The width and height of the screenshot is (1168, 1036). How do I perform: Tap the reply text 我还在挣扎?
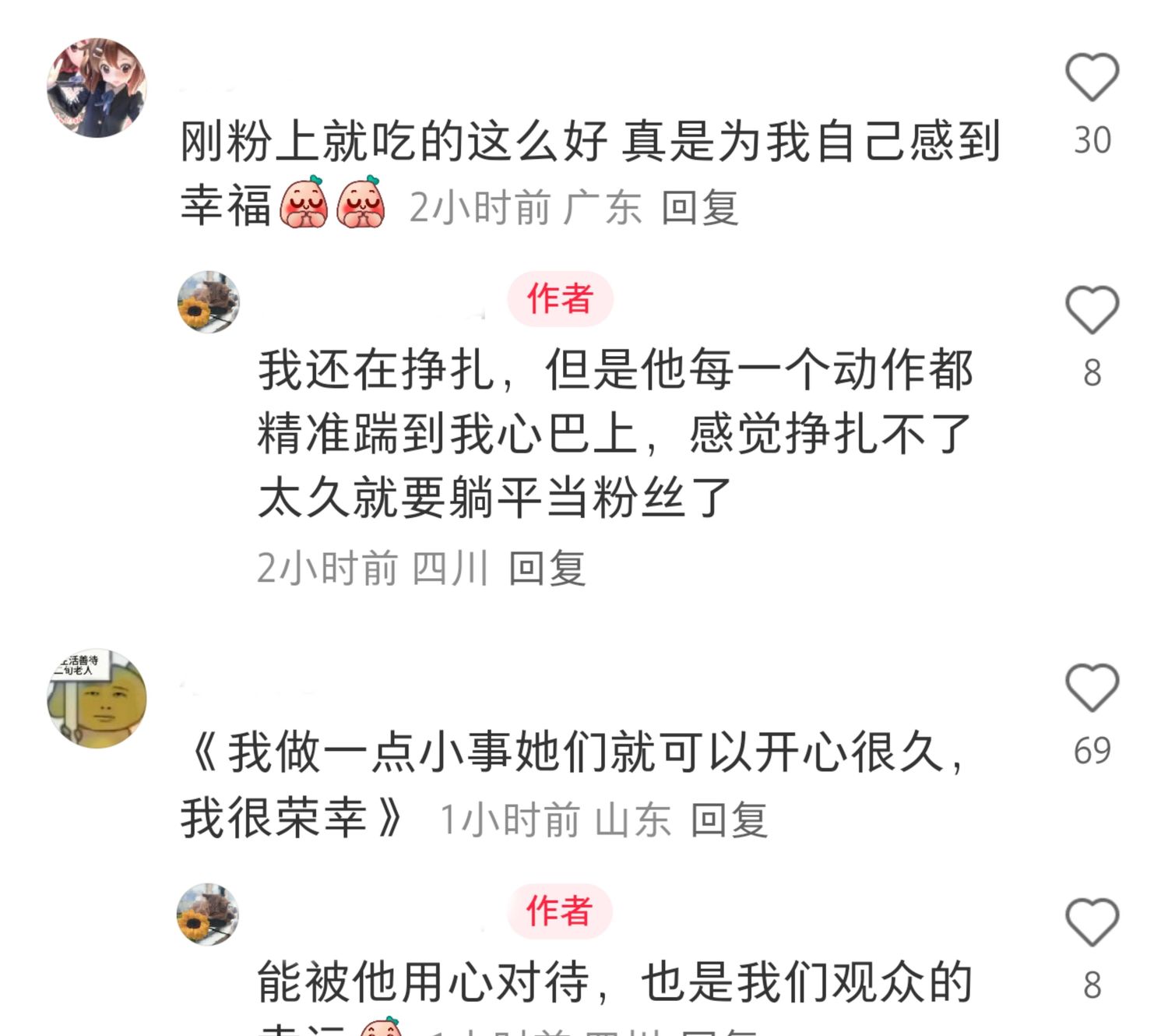376,369
